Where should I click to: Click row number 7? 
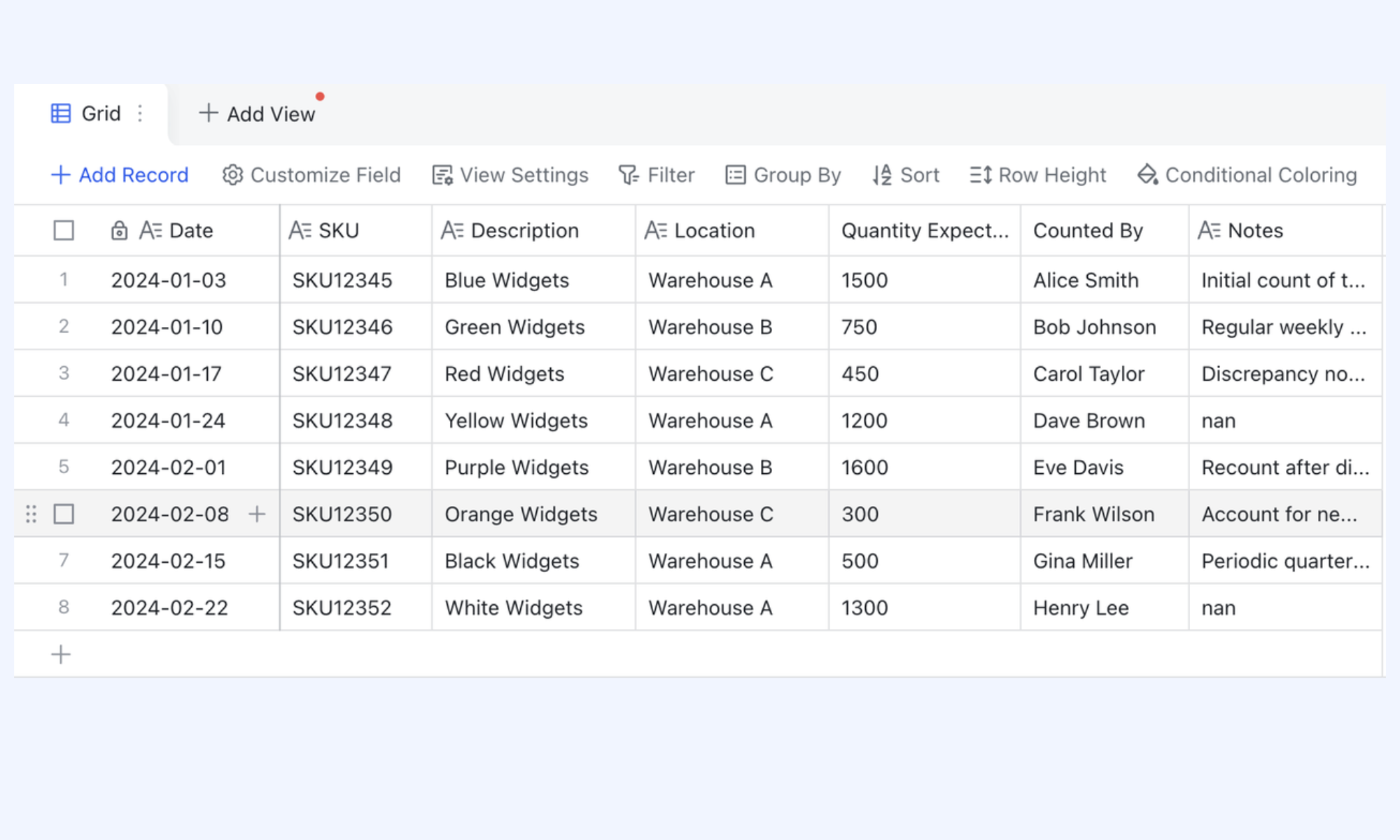[x=64, y=560]
